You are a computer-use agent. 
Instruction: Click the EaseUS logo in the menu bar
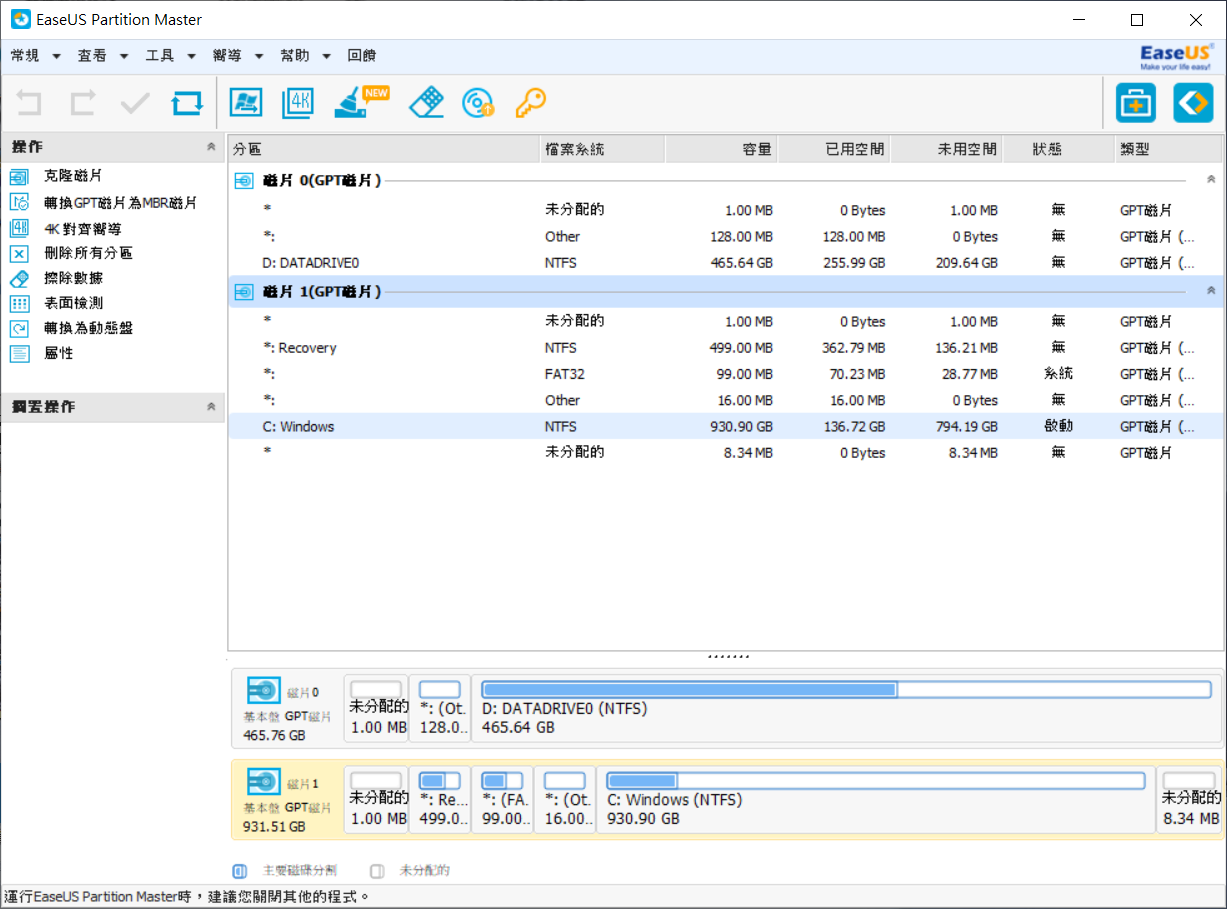tap(1177, 56)
